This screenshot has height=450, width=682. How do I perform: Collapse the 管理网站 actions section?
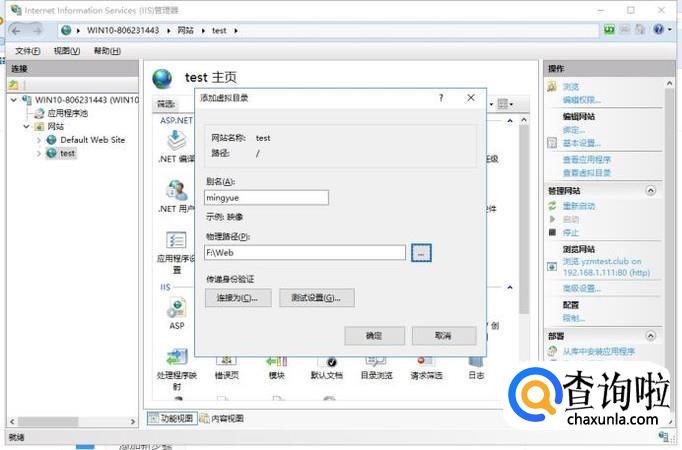tap(651, 190)
